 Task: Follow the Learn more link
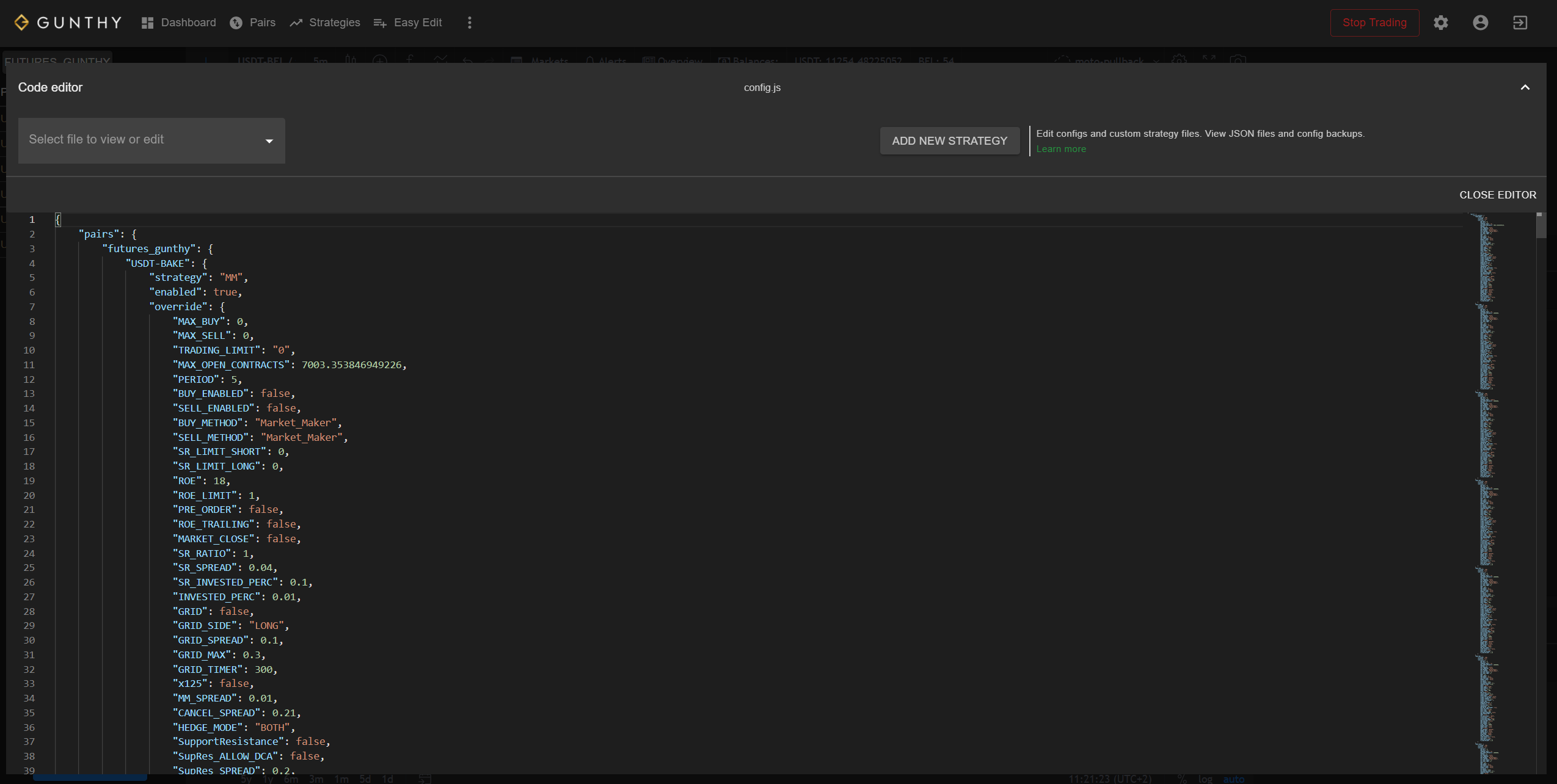point(1061,149)
